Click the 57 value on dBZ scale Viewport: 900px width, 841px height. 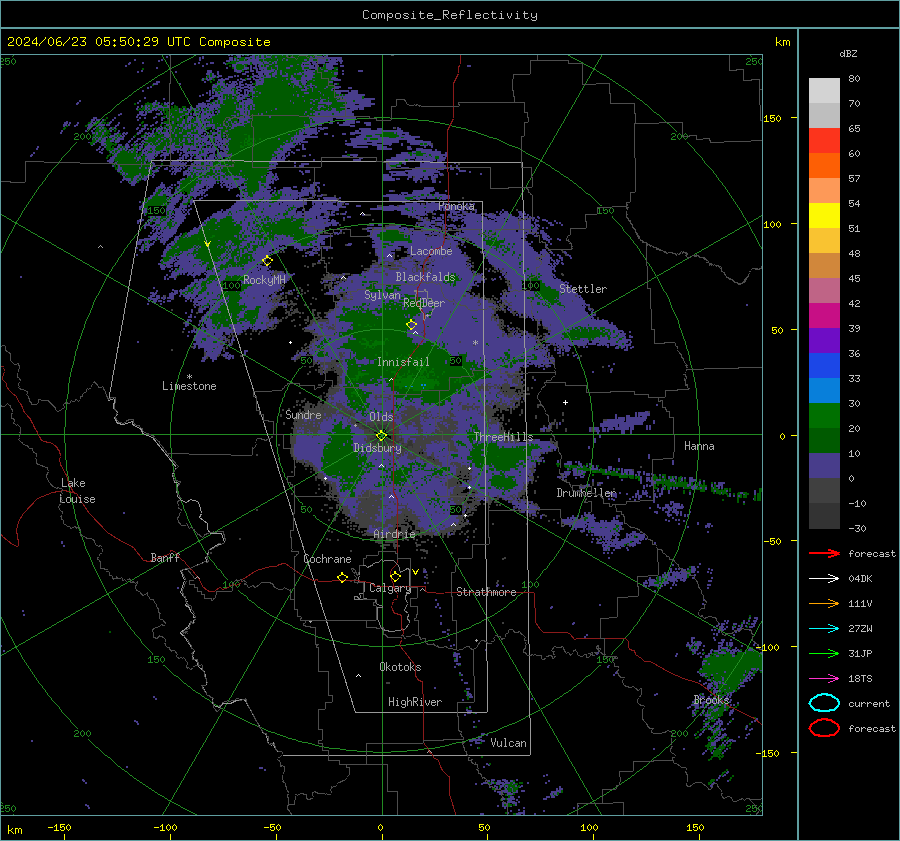pyautogui.click(x=854, y=179)
